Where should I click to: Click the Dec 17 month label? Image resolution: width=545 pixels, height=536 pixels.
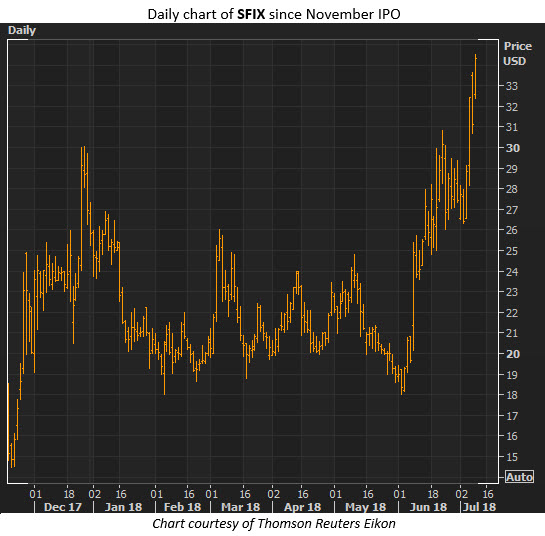pyautogui.click(x=63, y=507)
